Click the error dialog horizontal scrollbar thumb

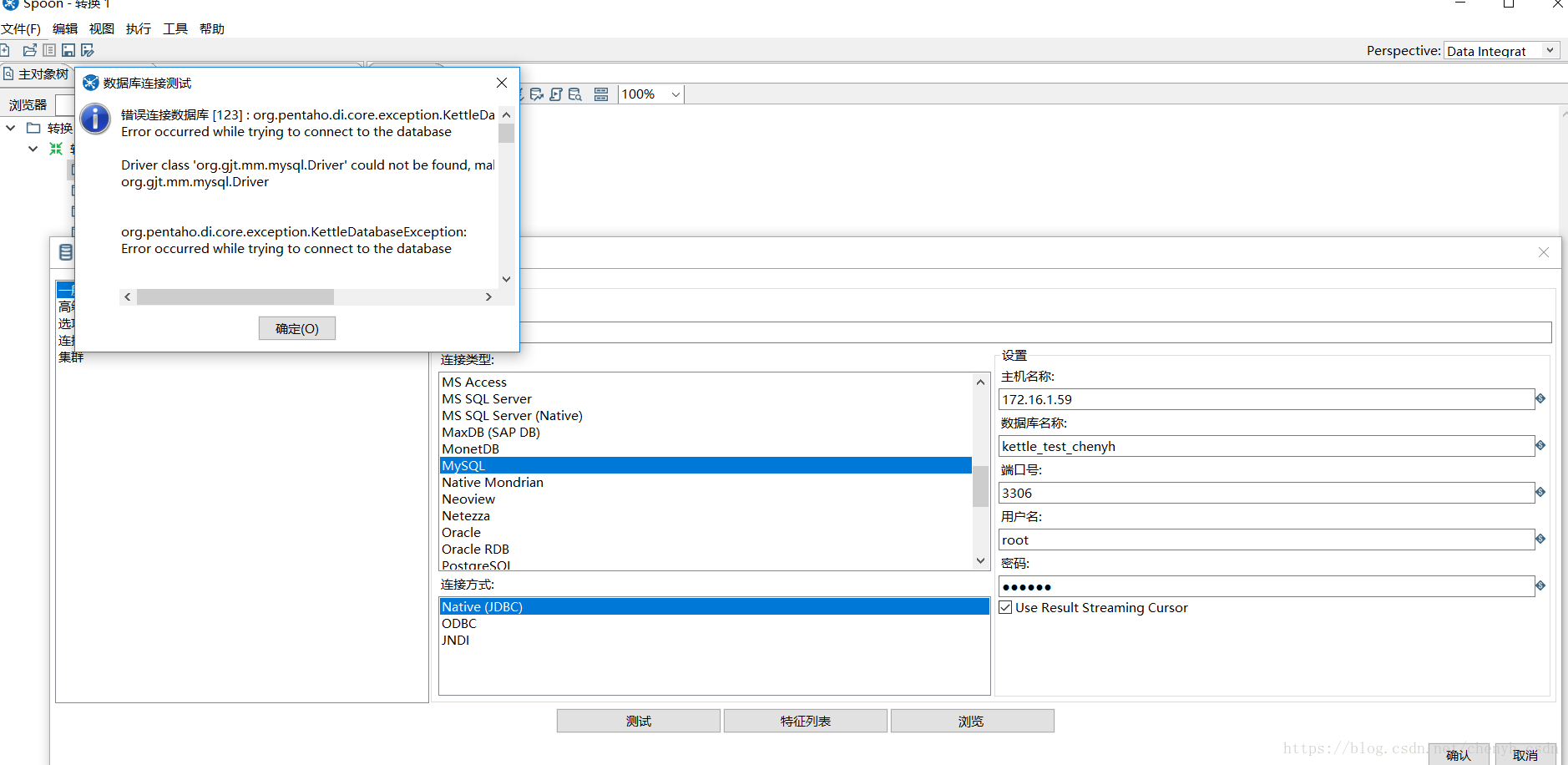[235, 296]
